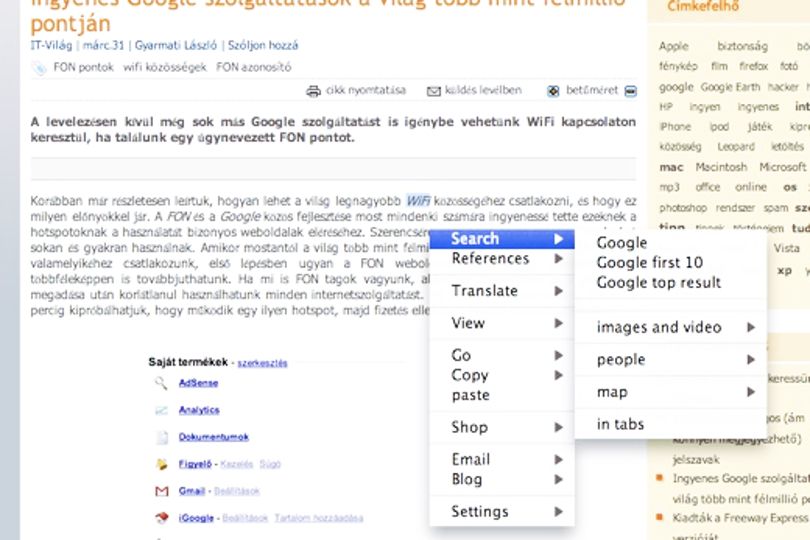The image size is (810, 540).
Task: Click the envelope icon for küldés levélben
Action: tap(433, 91)
